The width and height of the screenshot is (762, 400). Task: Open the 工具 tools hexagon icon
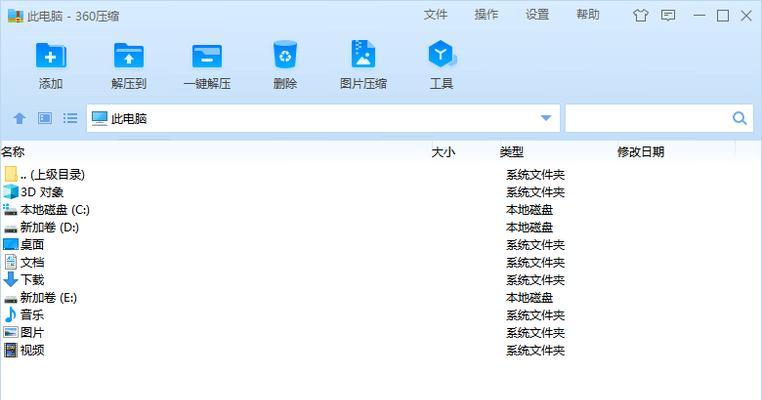[441, 54]
